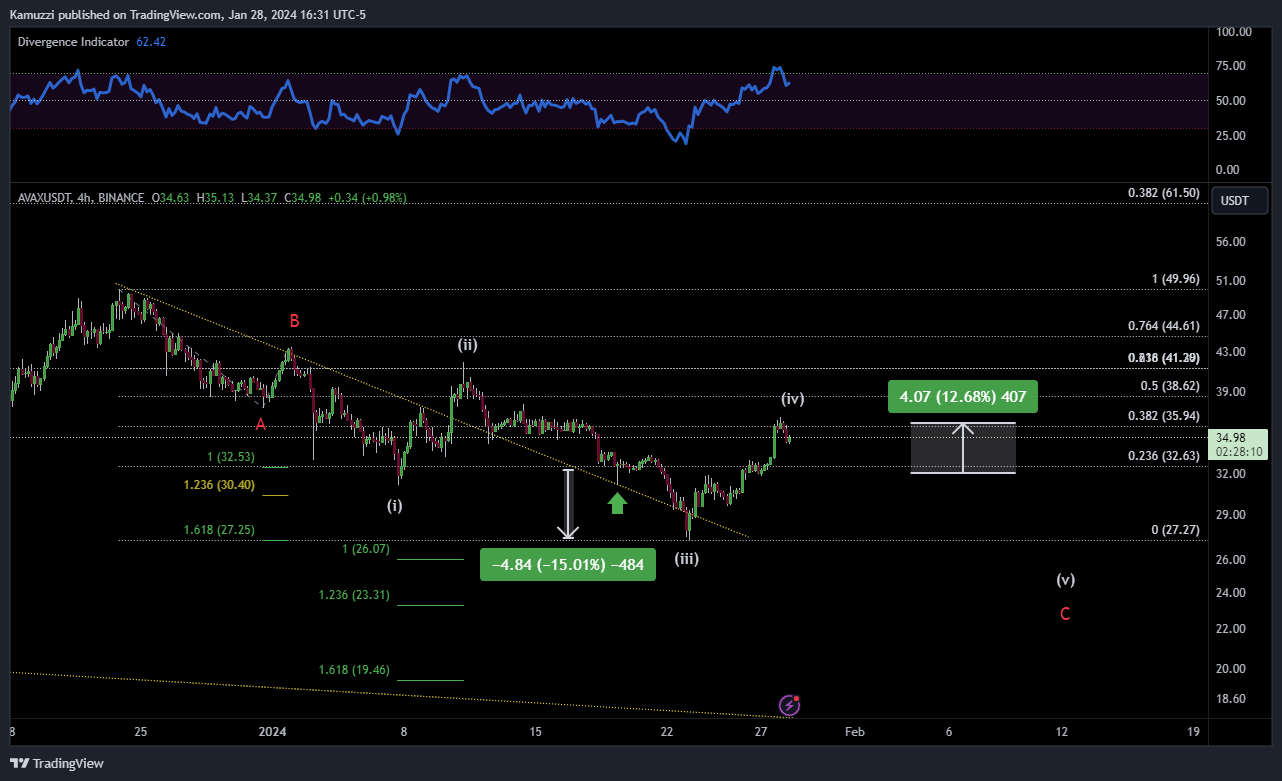
Task: Select the Fibonacci label 0 (27.27)
Action: coord(1176,530)
